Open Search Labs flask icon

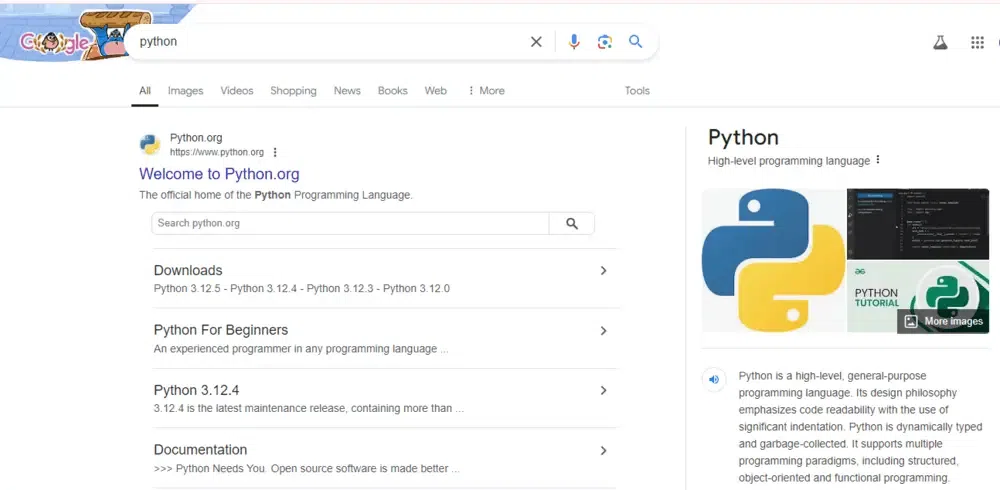(x=939, y=43)
